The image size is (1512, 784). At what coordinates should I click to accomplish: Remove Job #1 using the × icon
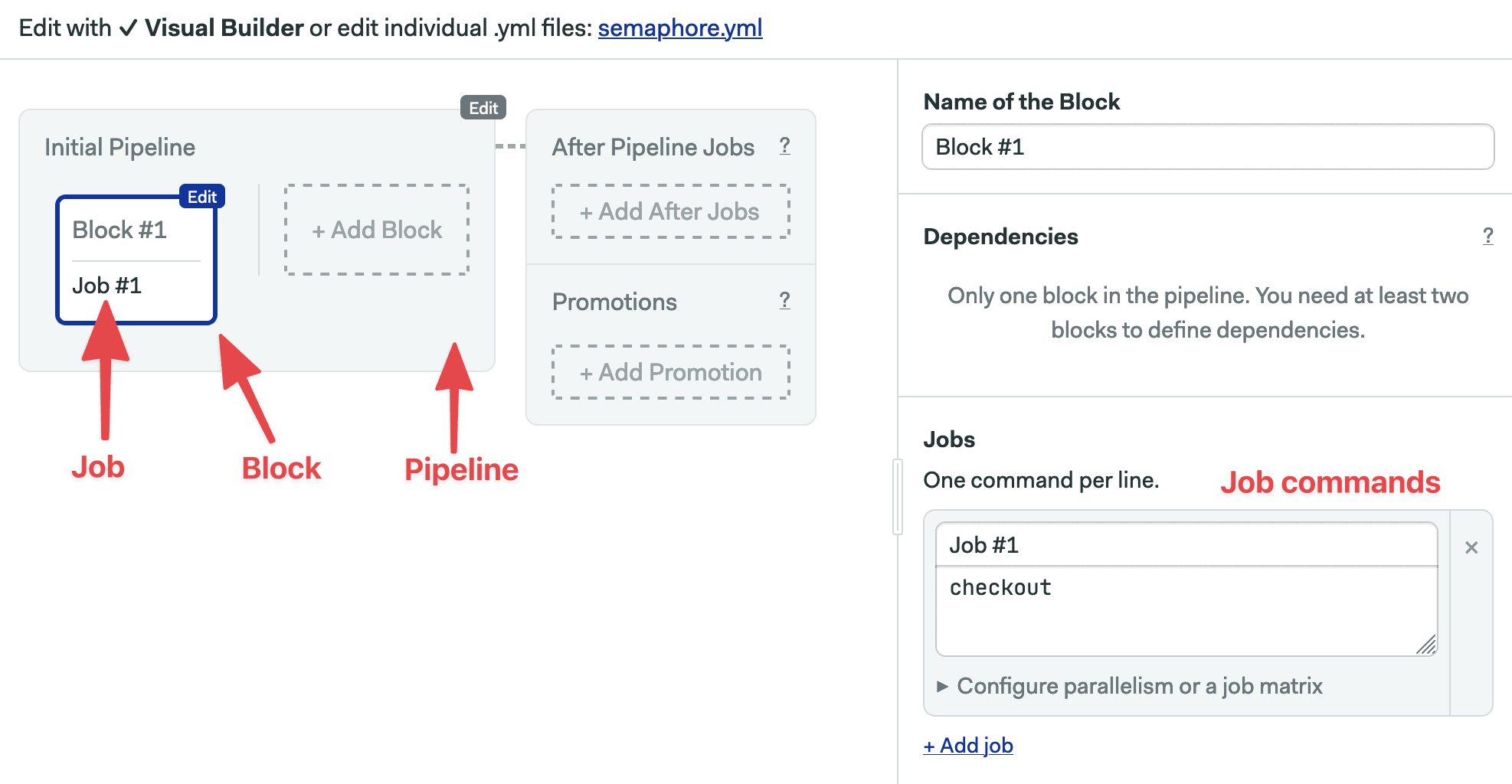[1471, 548]
